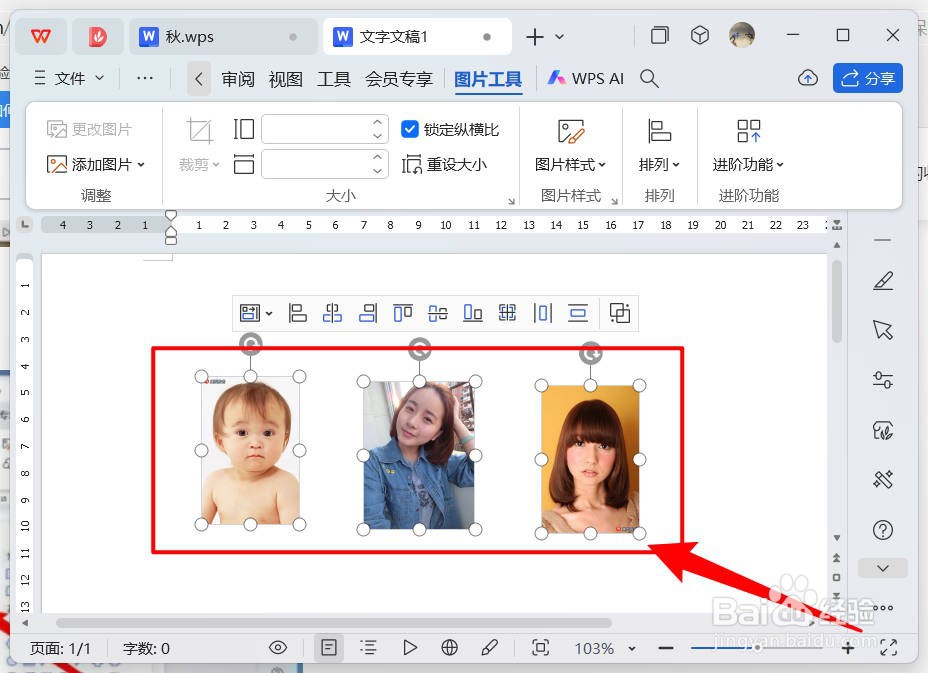Launch WPS AI
928x673 pixels.
pos(585,78)
